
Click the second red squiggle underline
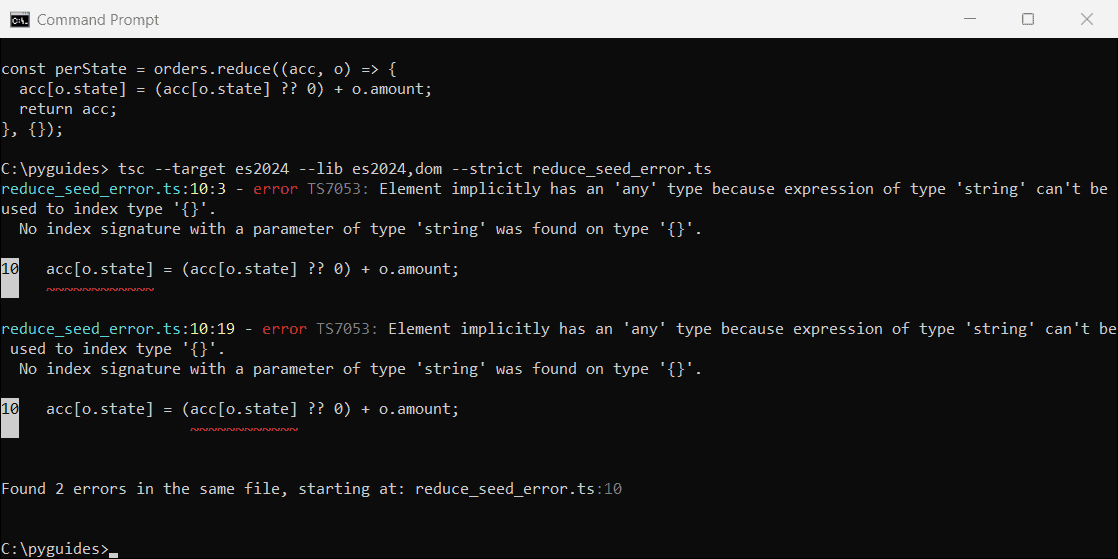click(244, 429)
